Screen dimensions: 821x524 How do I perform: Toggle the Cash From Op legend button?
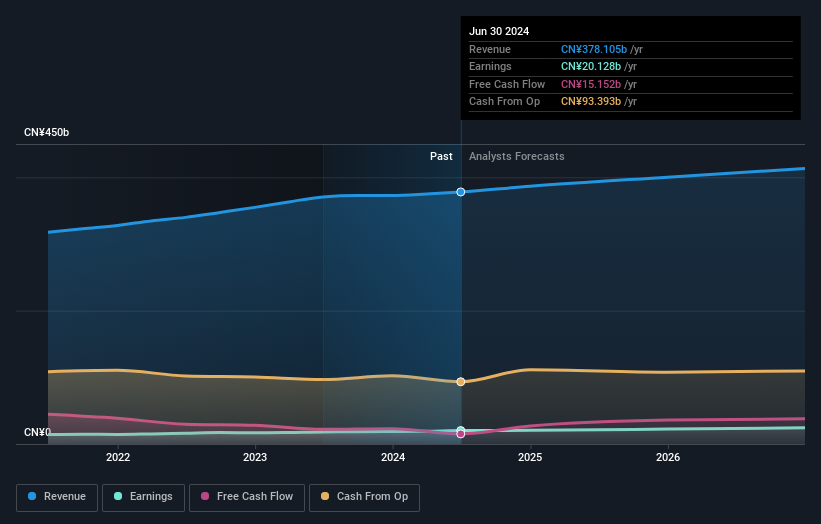tap(364, 497)
